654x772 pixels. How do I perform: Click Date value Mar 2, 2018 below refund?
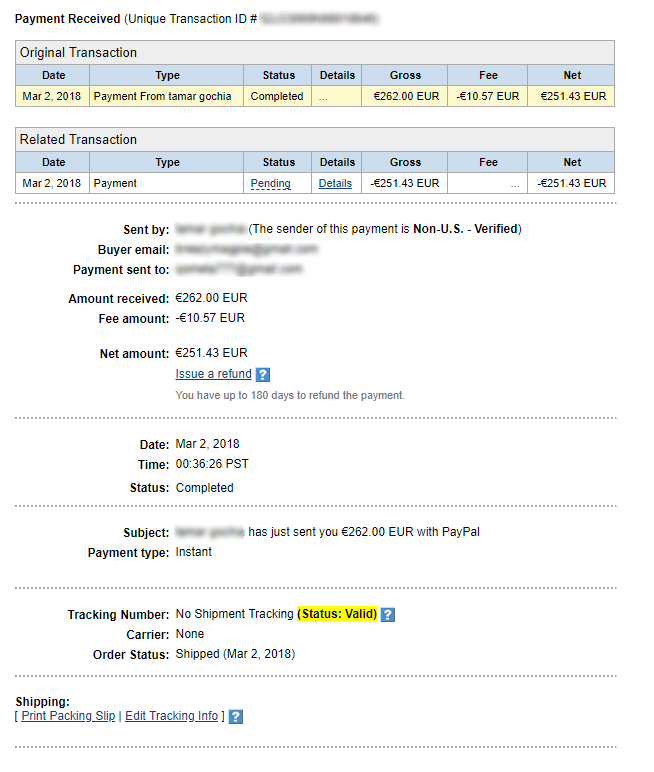pyautogui.click(x=207, y=444)
